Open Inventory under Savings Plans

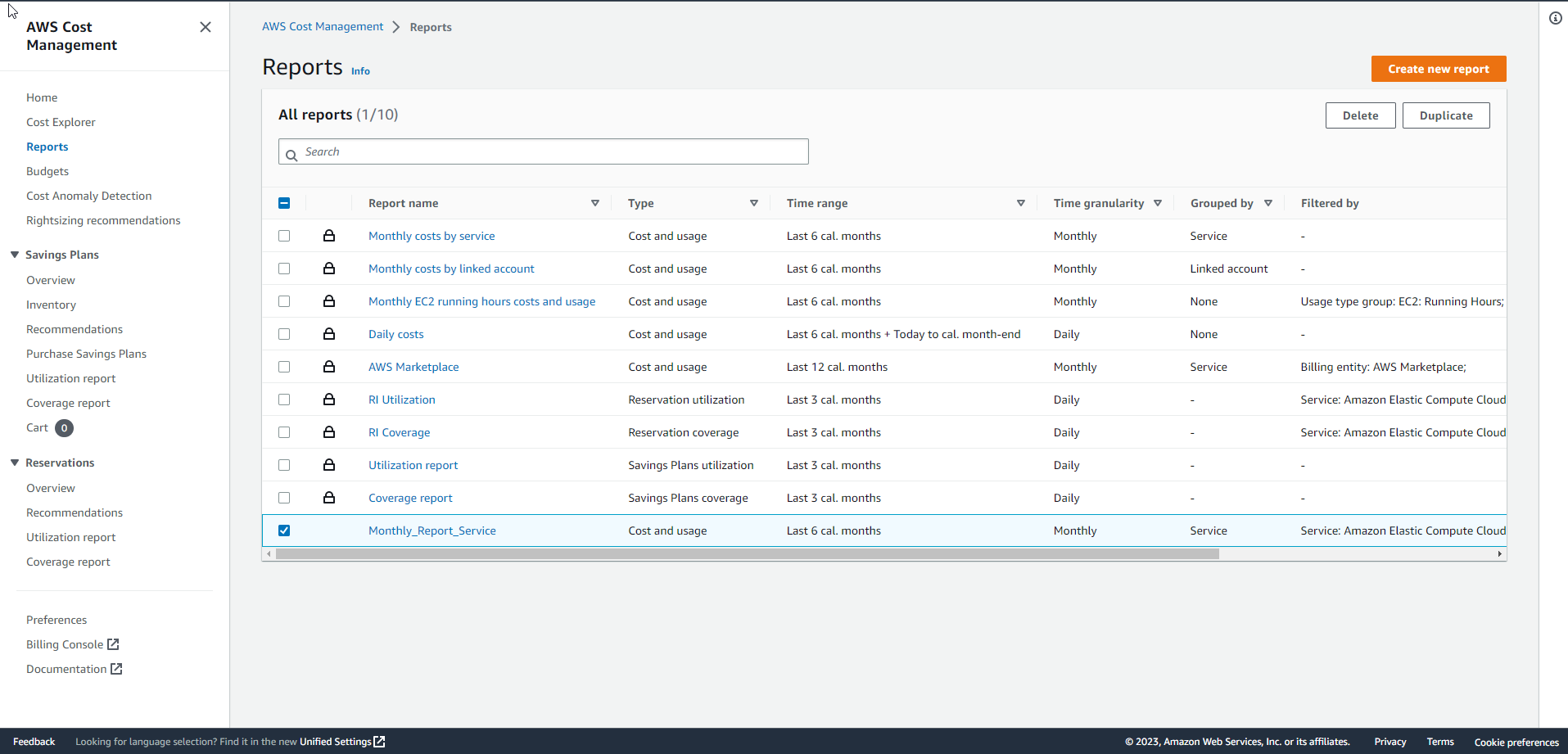pyautogui.click(x=51, y=305)
